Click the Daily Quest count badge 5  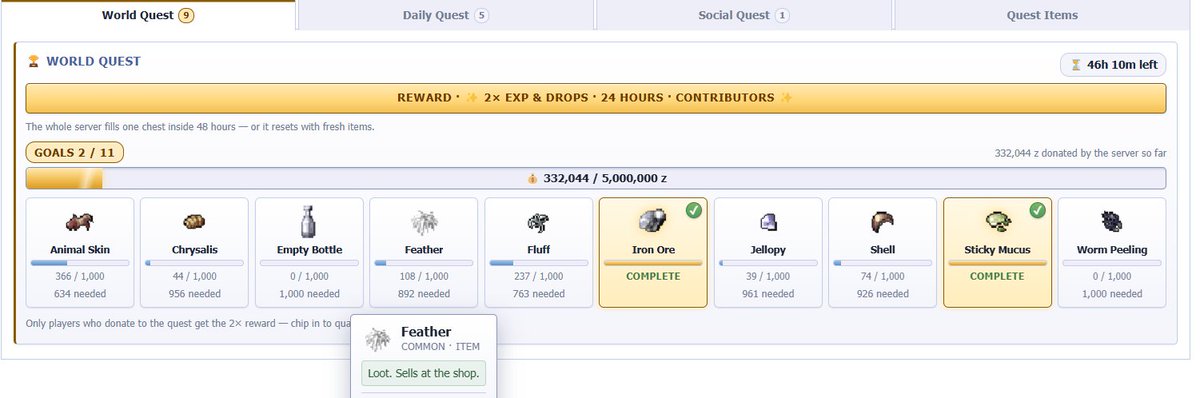click(x=481, y=15)
